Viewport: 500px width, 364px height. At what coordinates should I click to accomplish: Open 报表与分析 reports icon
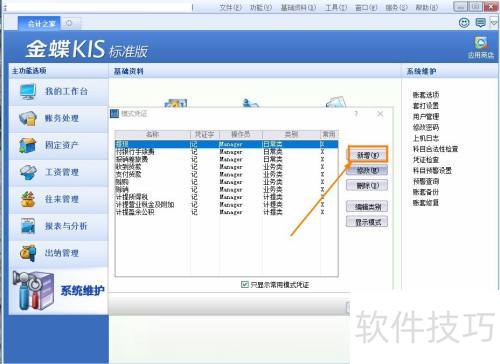[x=28, y=226]
